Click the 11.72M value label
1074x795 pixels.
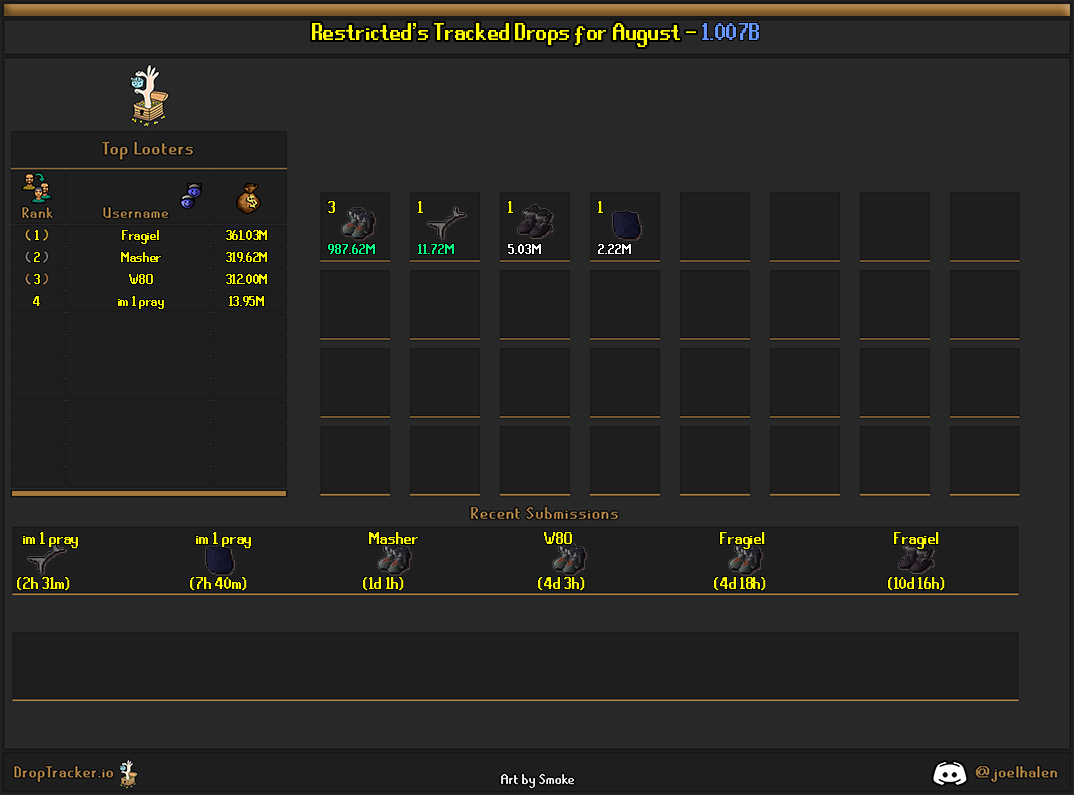coord(436,249)
